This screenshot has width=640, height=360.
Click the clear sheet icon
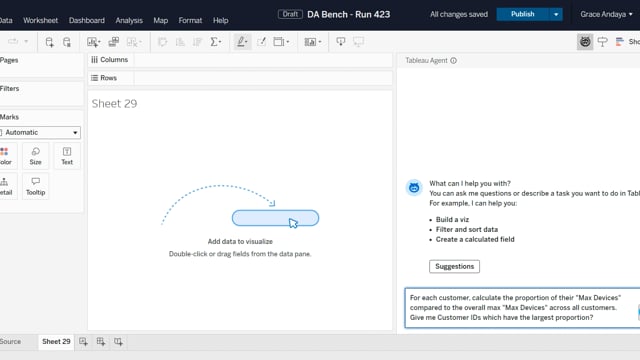(x=133, y=42)
